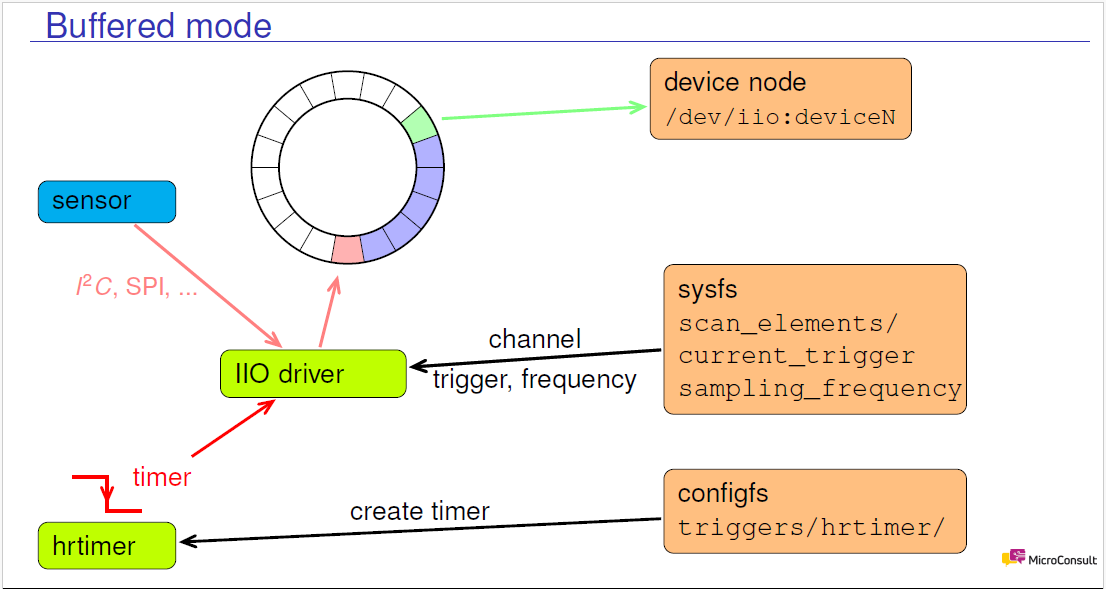This screenshot has width=1106, height=589.
Task: Click the IIO driver block
Action: coord(312,373)
